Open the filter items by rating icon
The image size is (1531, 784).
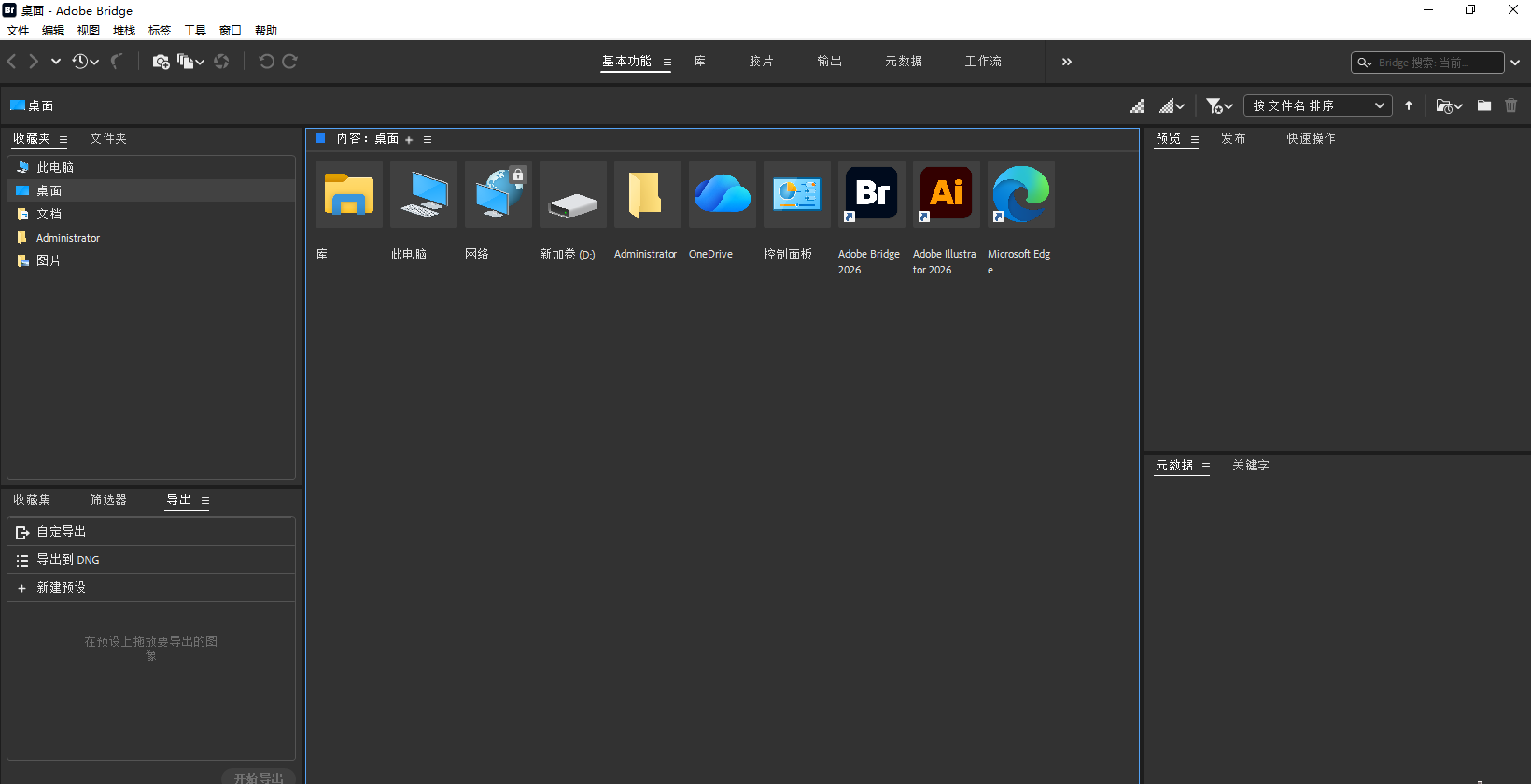[x=1218, y=105]
